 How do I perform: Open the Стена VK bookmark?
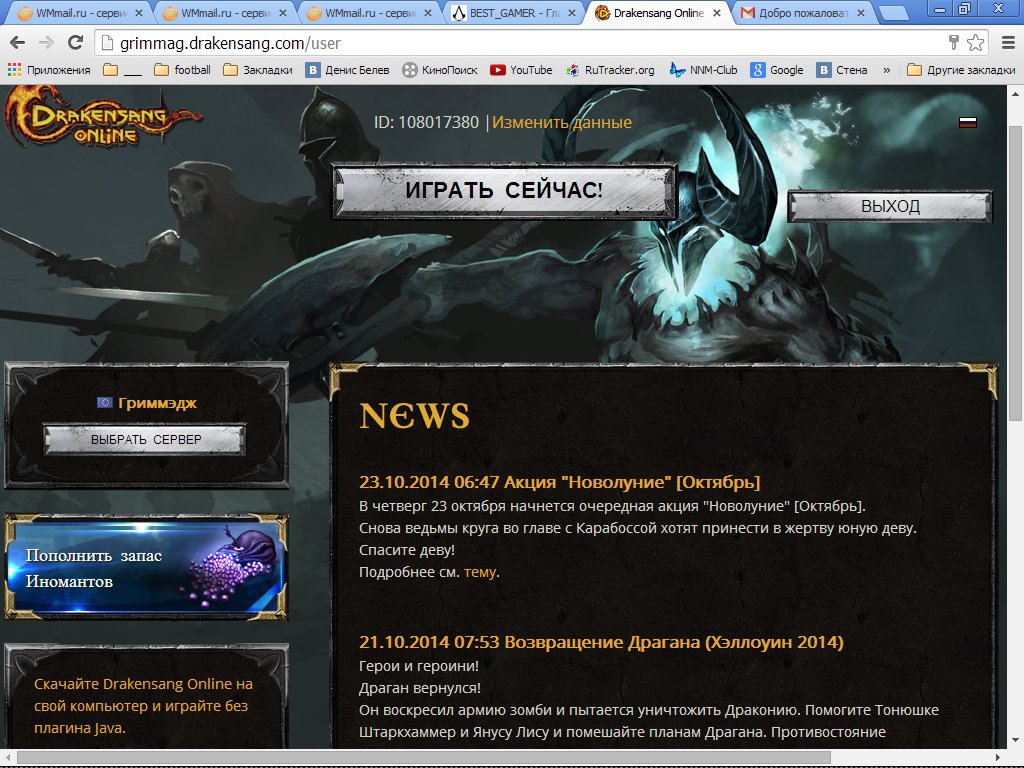tap(842, 70)
